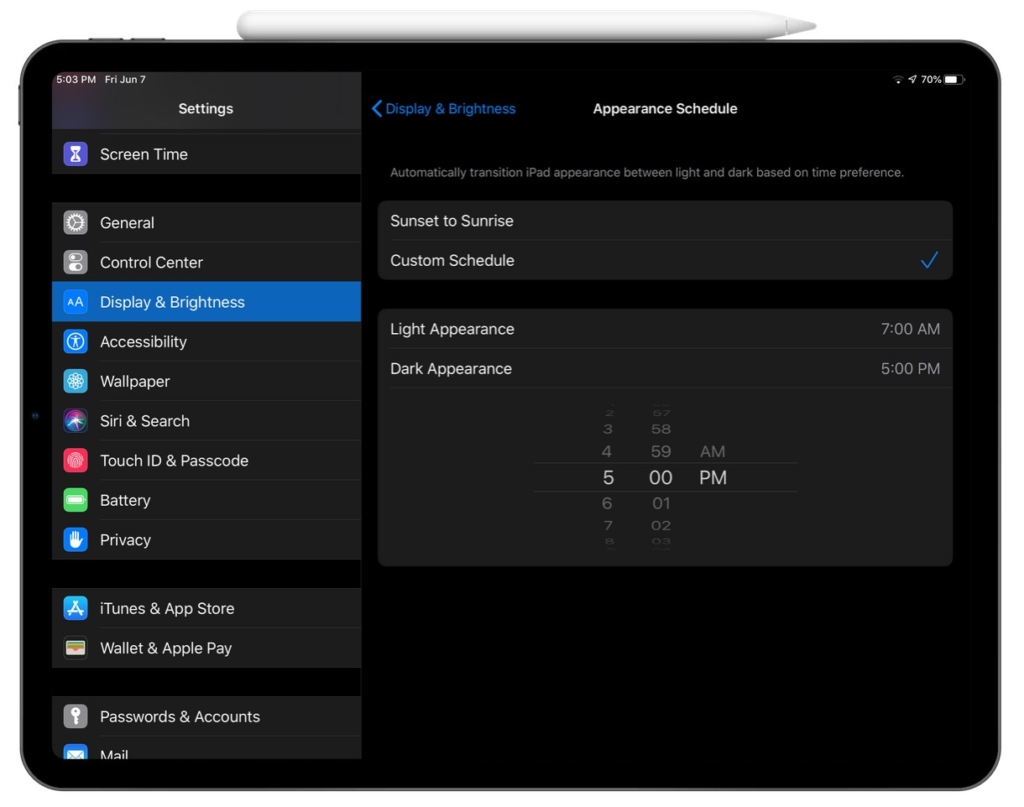Select AM on the time picker wheel
This screenshot has width=1024, height=807.
tap(712, 452)
